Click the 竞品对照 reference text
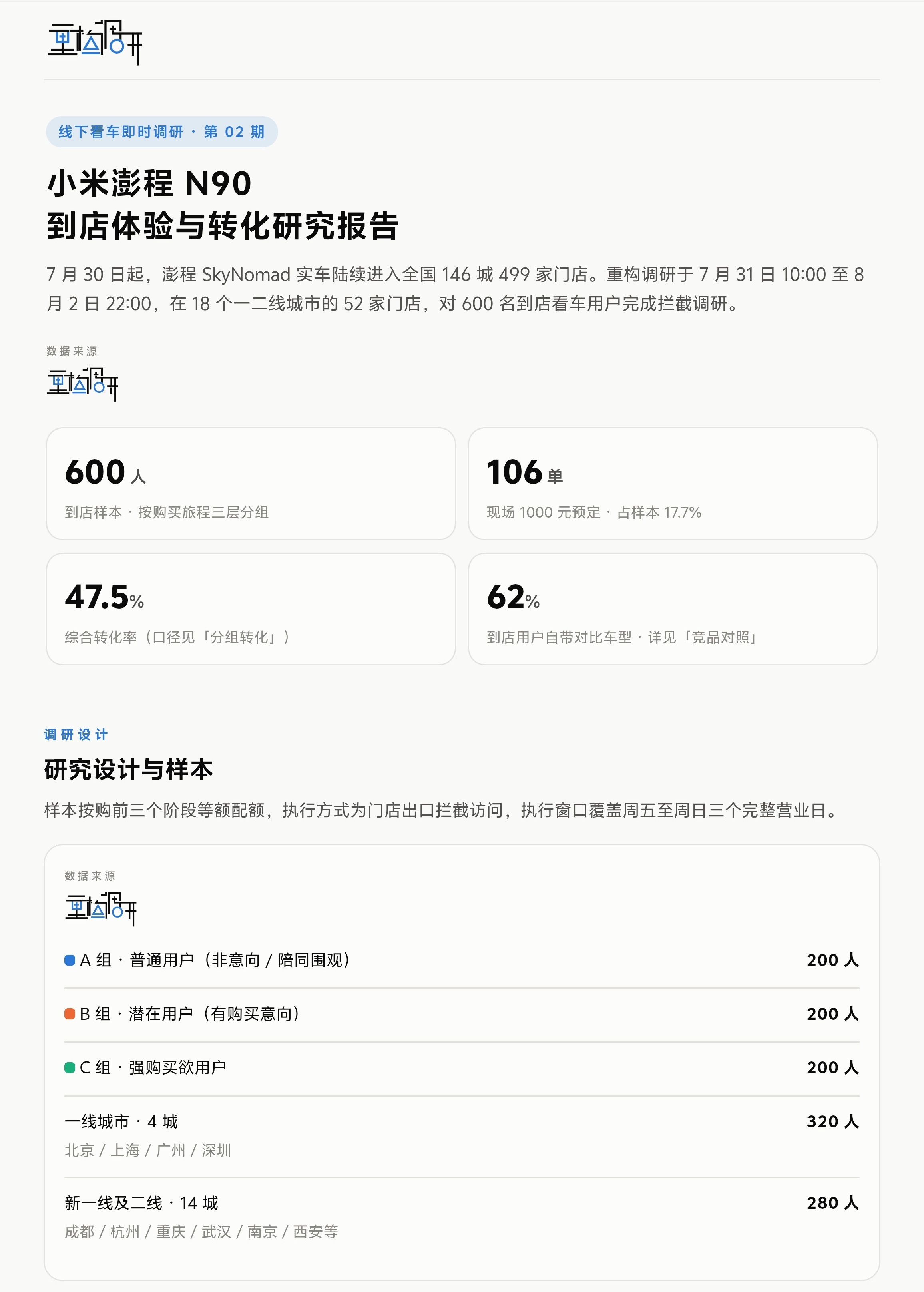 pyautogui.click(x=720, y=637)
